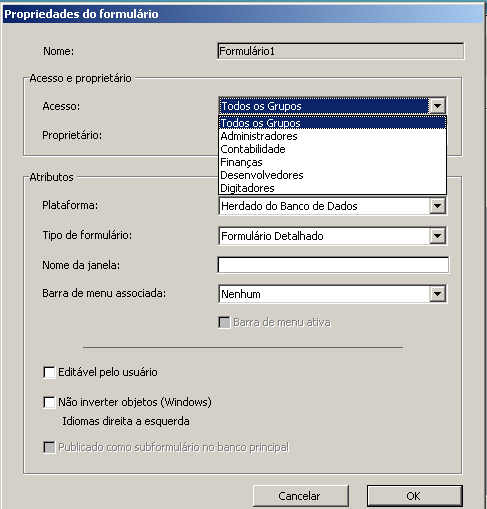Collapse the Acesso dropdown arrow
This screenshot has height=509, width=487.
[437, 106]
